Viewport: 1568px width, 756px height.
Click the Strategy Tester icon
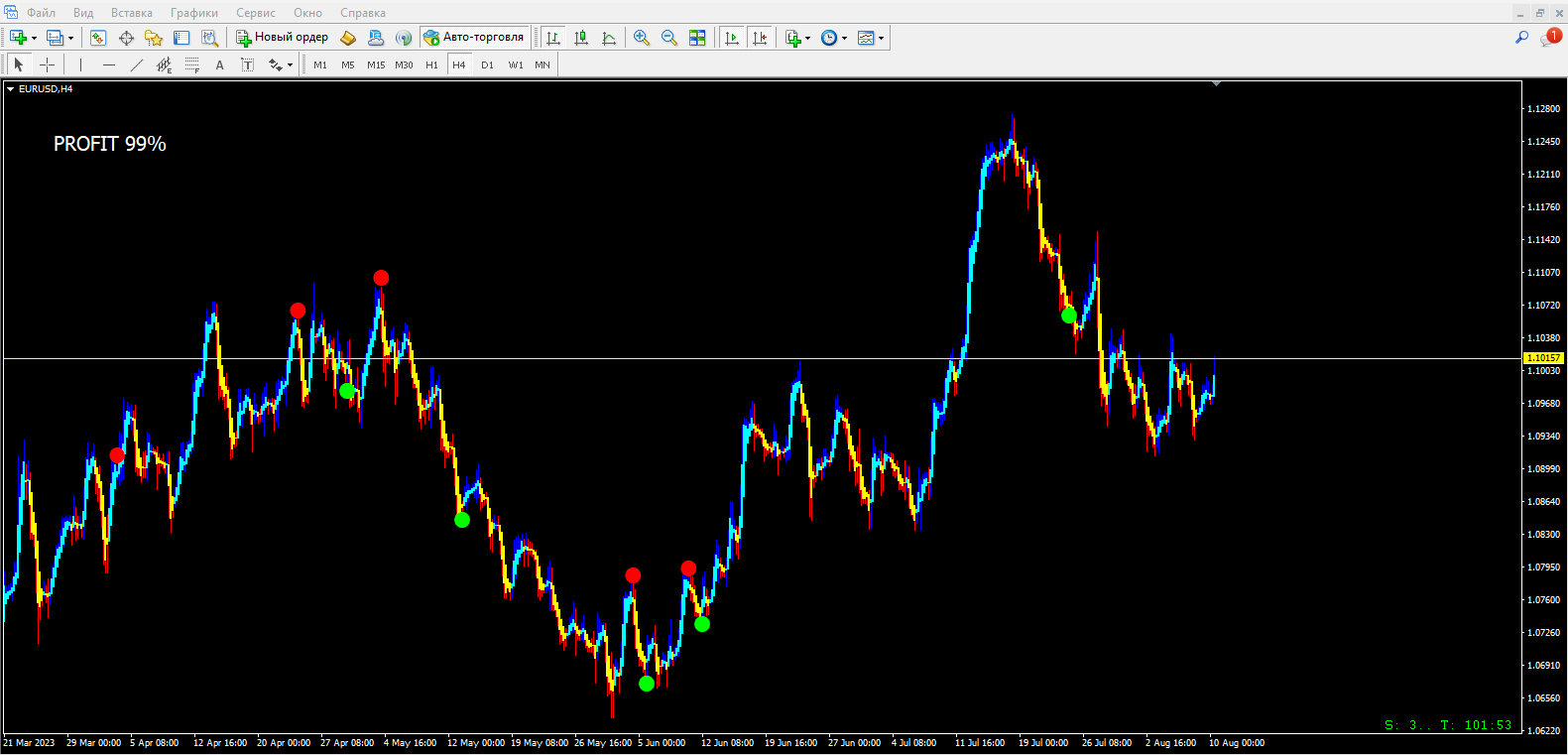click(209, 38)
